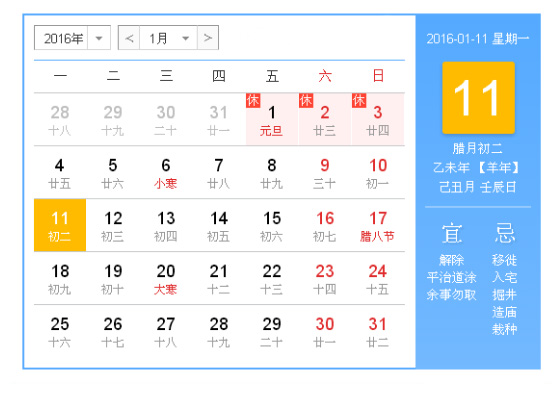This screenshot has width=560, height=420.
Task: Select January 6 小寒 date
Action: (x=166, y=172)
